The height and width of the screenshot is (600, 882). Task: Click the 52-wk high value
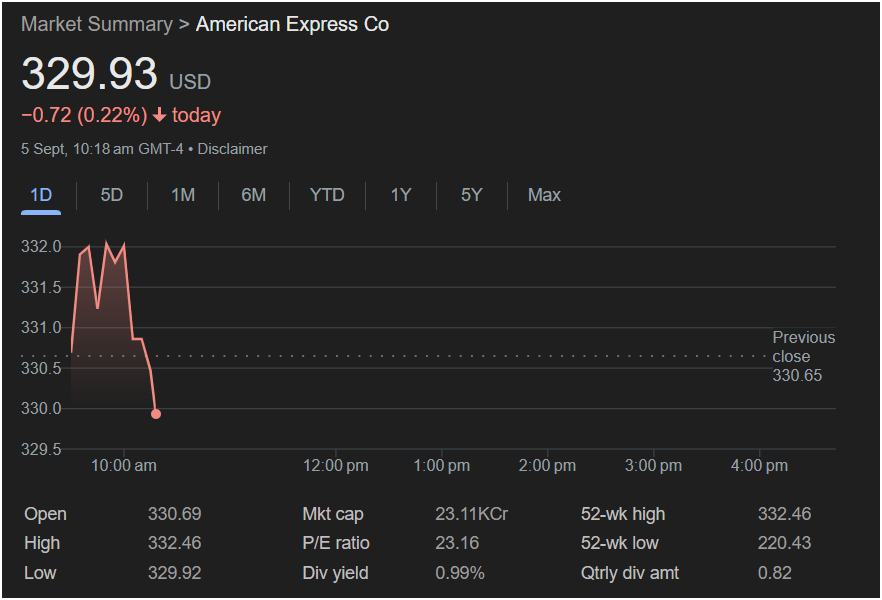[x=784, y=514]
